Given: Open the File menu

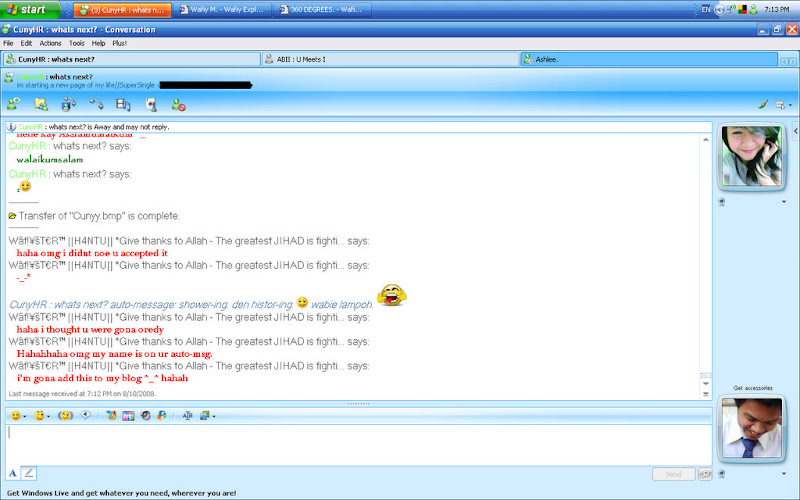Looking at the screenshot, I should (x=8, y=43).
